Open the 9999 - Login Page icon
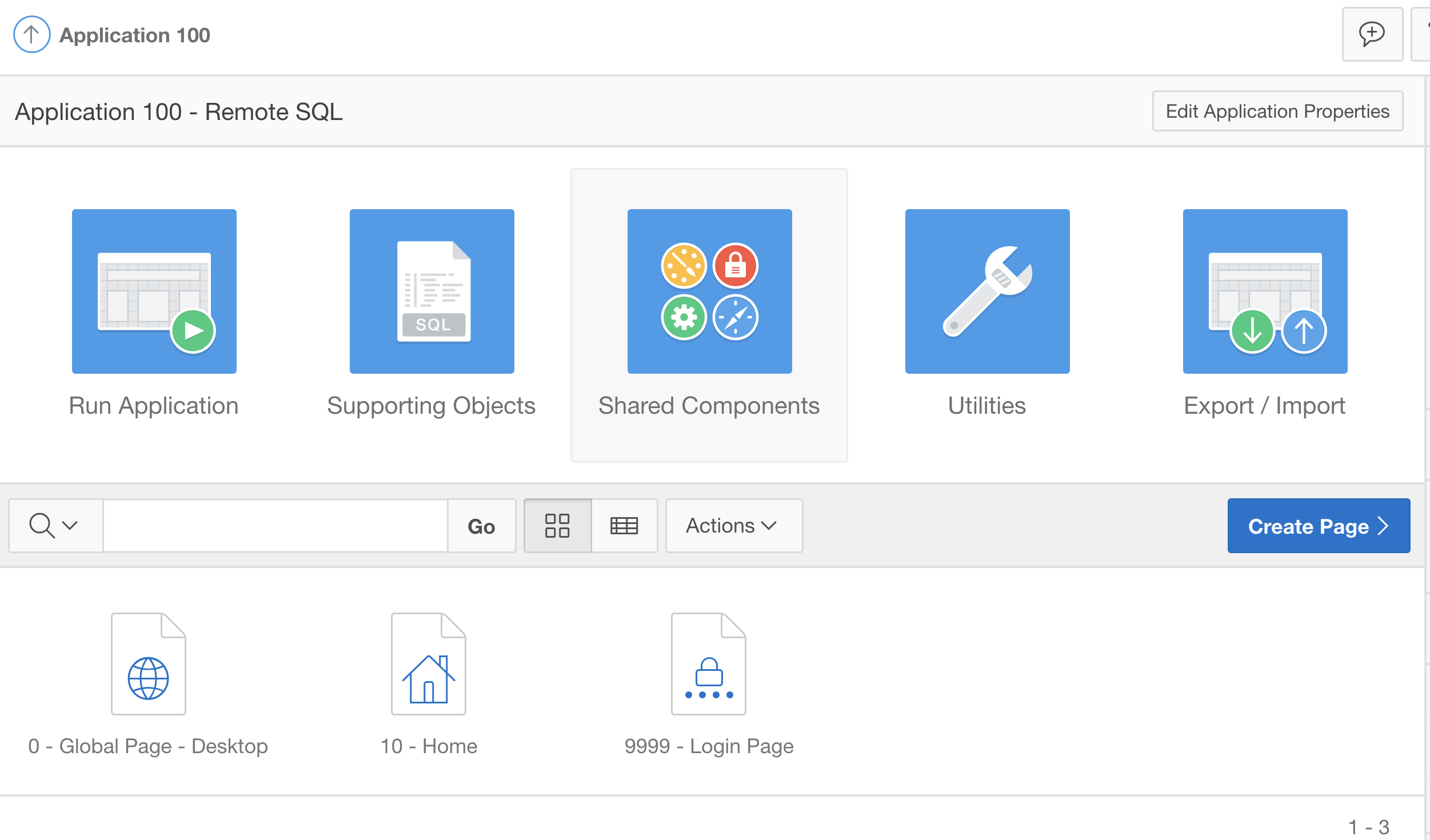The width and height of the screenshot is (1430, 840). pos(708,663)
